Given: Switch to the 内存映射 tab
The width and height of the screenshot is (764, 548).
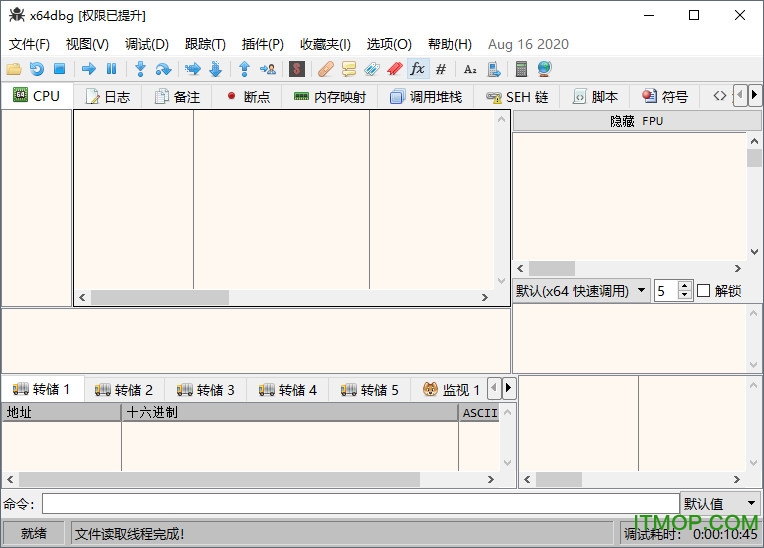Looking at the screenshot, I should click(329, 97).
